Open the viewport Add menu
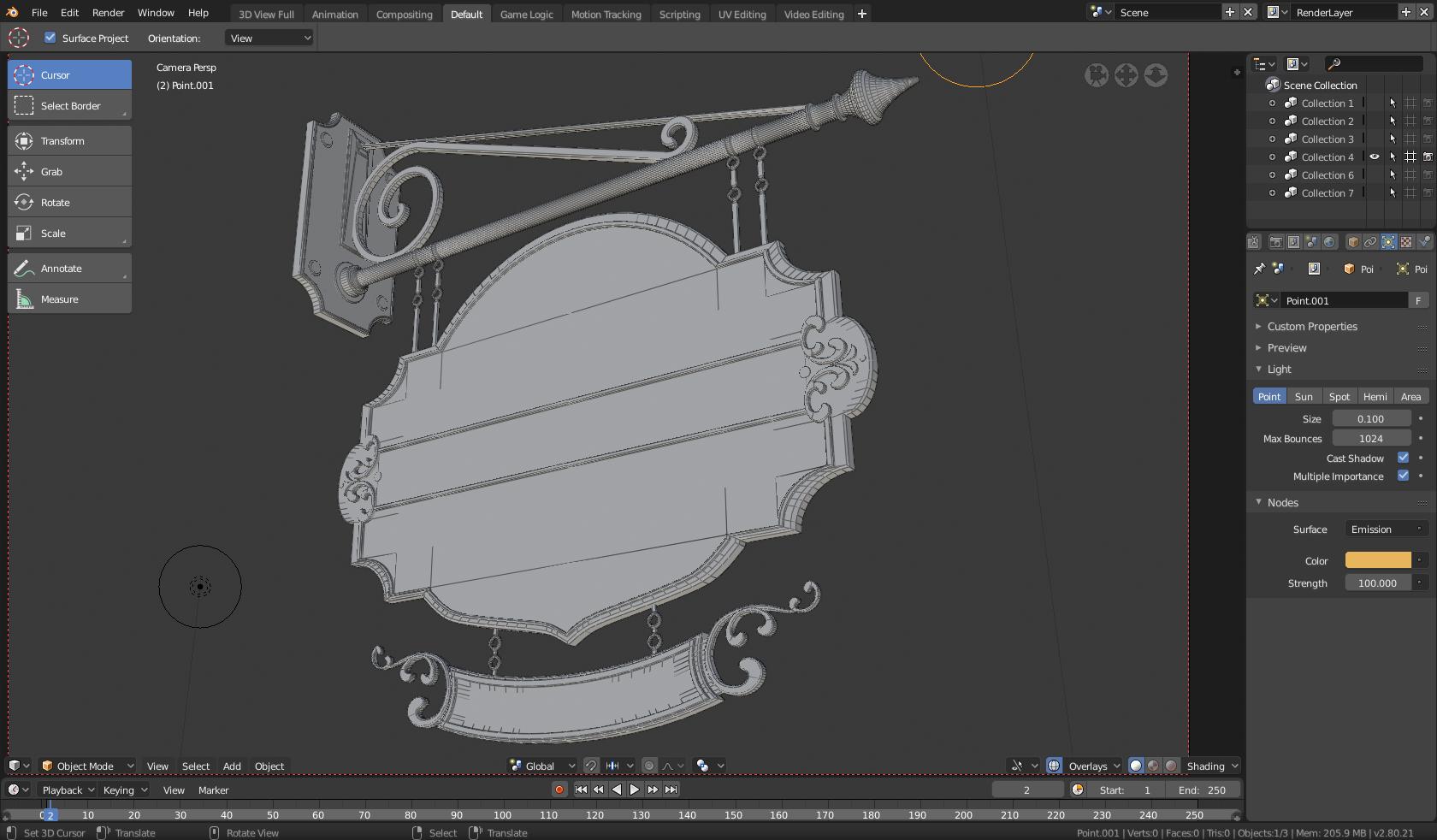The height and width of the screenshot is (840, 1437). (232, 766)
